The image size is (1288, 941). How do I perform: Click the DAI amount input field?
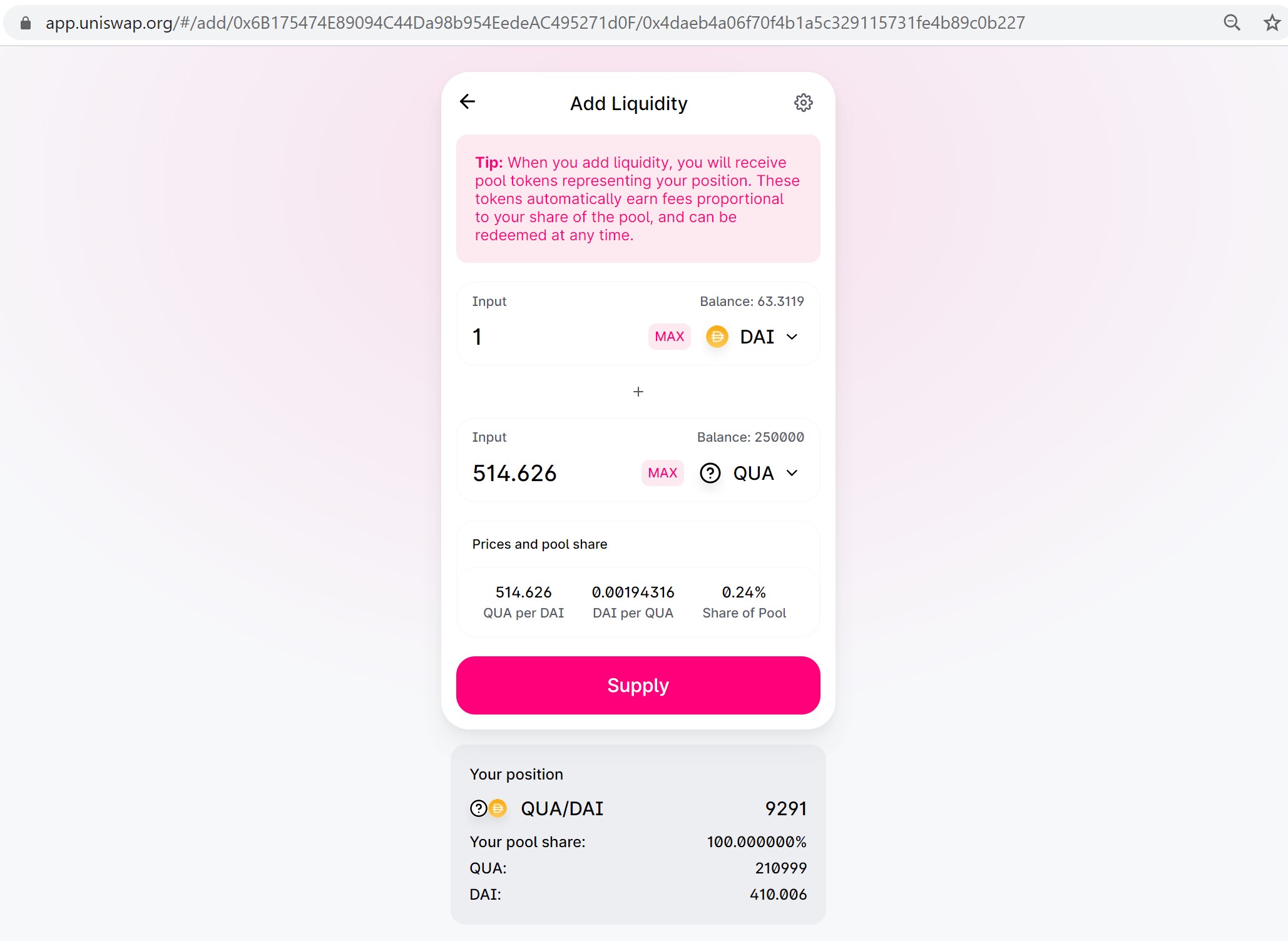click(x=551, y=337)
